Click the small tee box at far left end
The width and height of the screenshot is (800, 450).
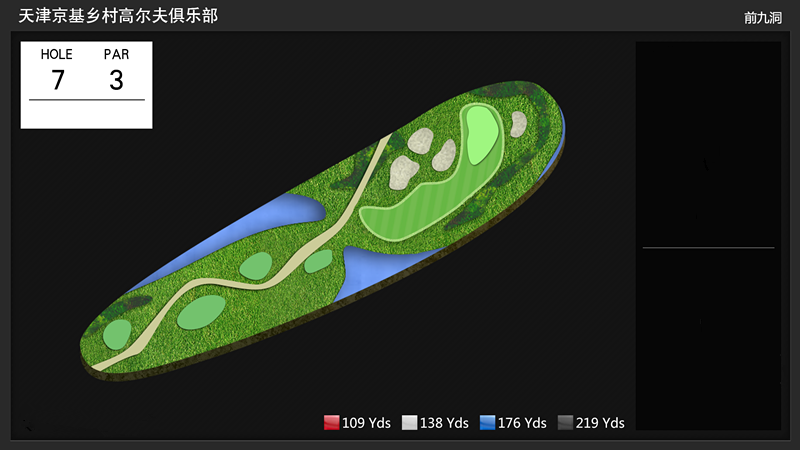click(x=117, y=334)
